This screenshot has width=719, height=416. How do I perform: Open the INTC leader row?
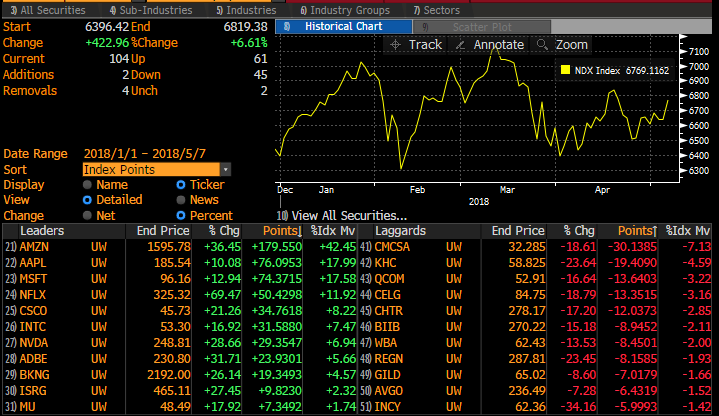(x=180, y=327)
